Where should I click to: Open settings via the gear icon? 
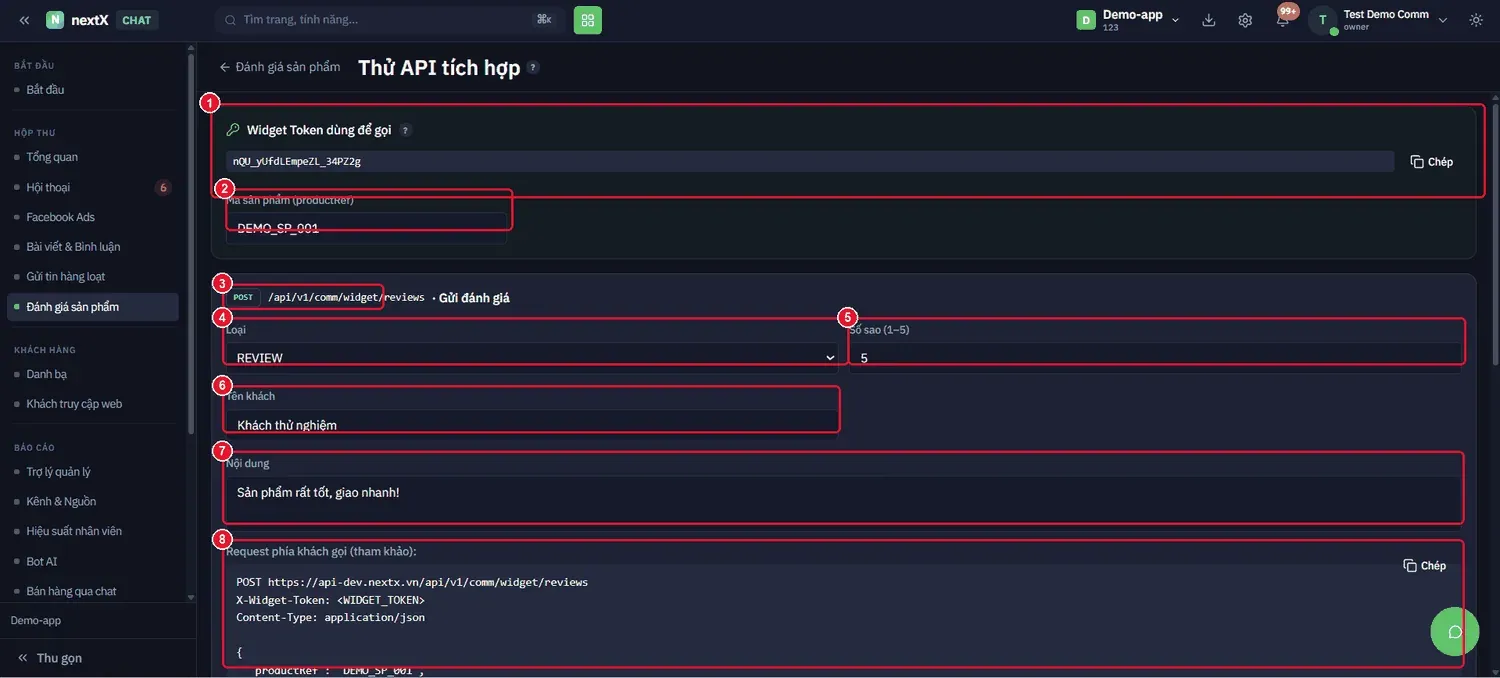pyautogui.click(x=1245, y=20)
